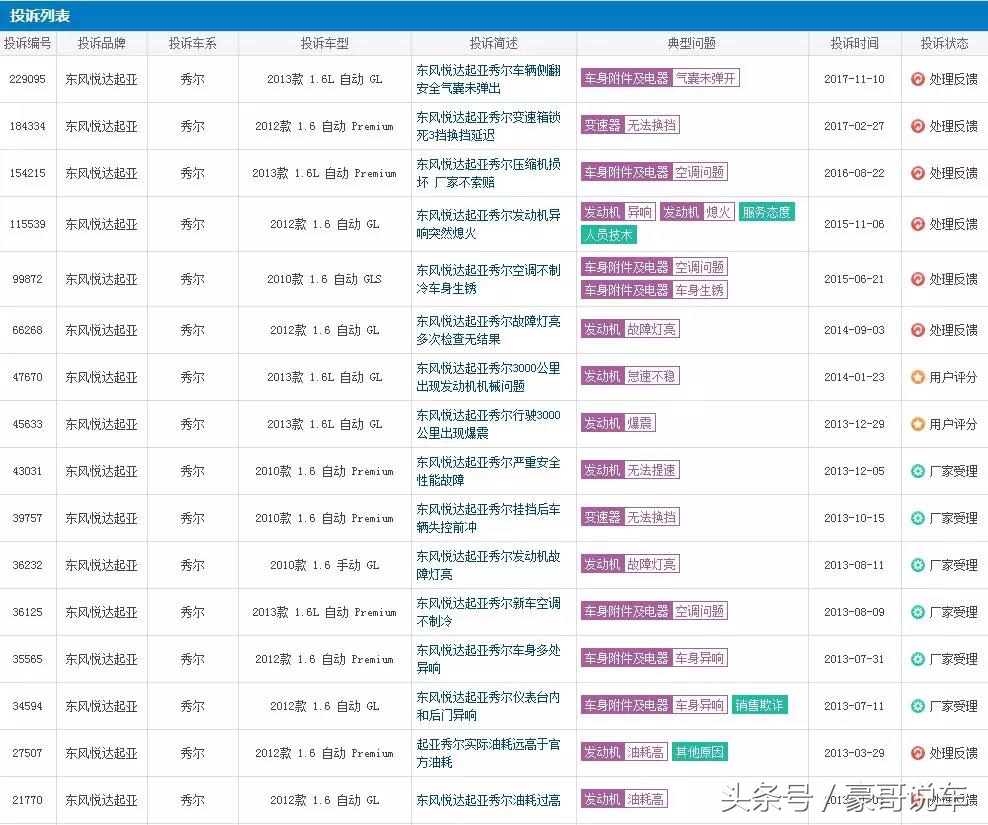The height and width of the screenshot is (825, 988).
Task: Click green accepted icon in row 36232
Action: [x=917, y=565]
